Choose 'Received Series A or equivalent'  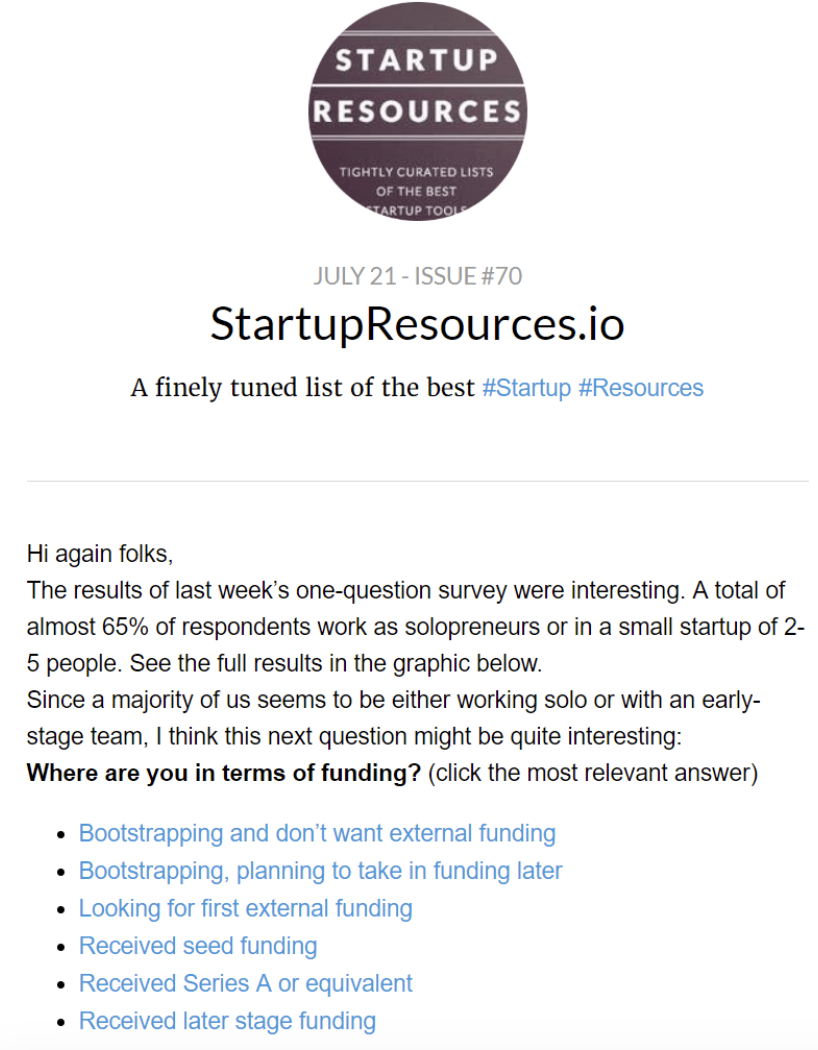(x=246, y=984)
